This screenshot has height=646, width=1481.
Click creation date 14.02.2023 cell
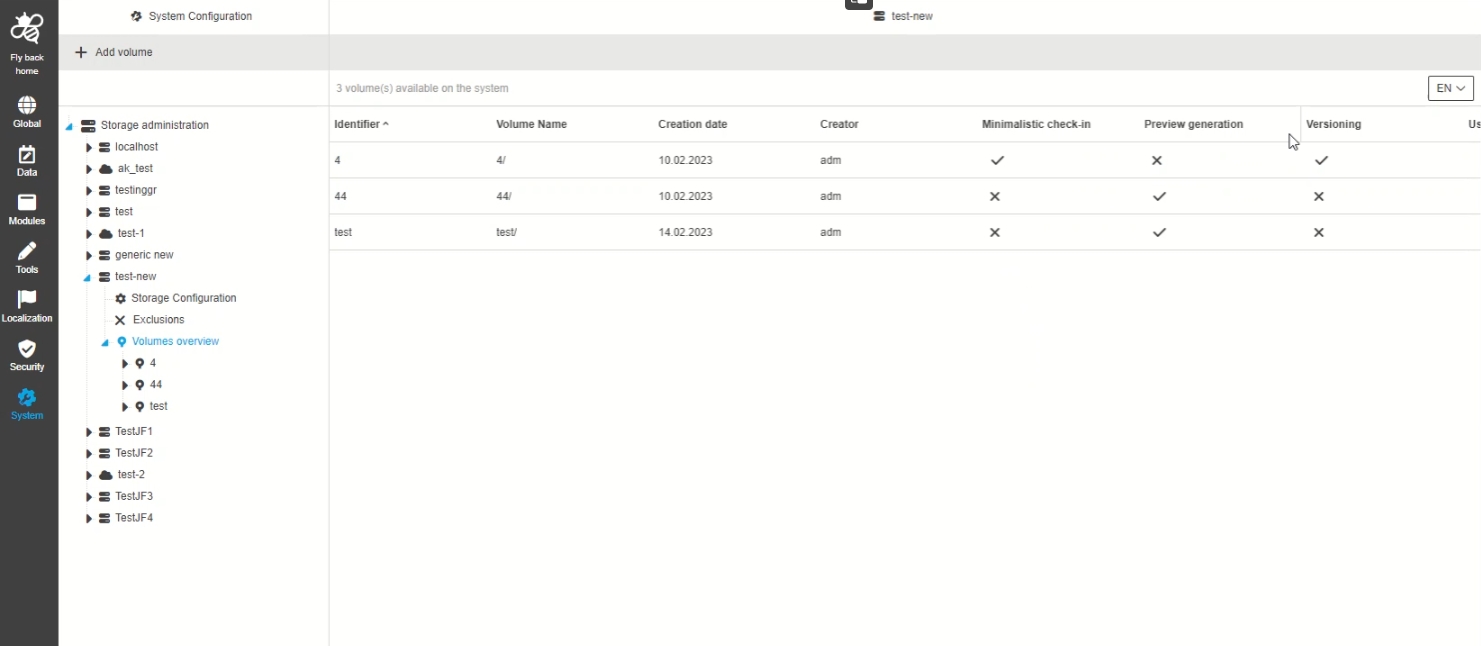(x=685, y=232)
